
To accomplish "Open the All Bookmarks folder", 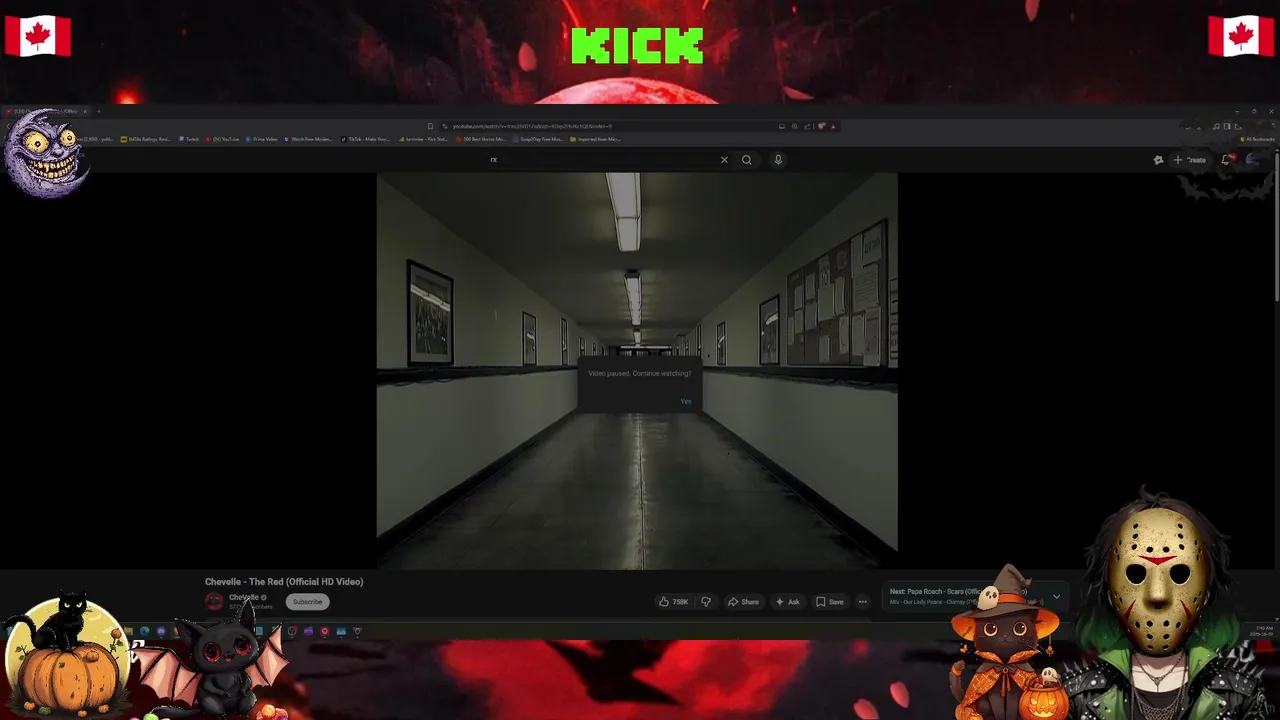I will [x=1257, y=139].
